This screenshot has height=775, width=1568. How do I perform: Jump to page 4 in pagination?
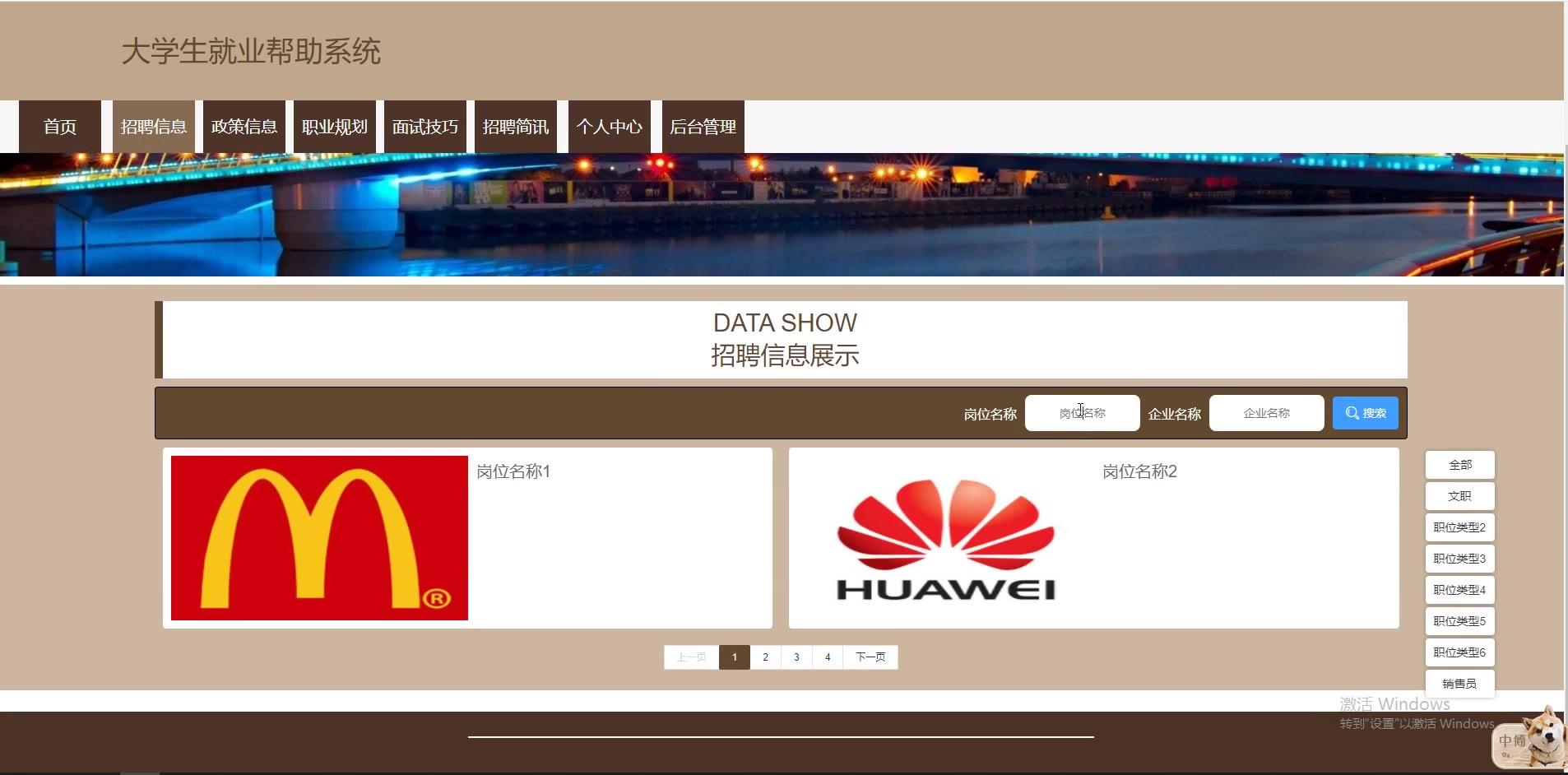pos(828,657)
